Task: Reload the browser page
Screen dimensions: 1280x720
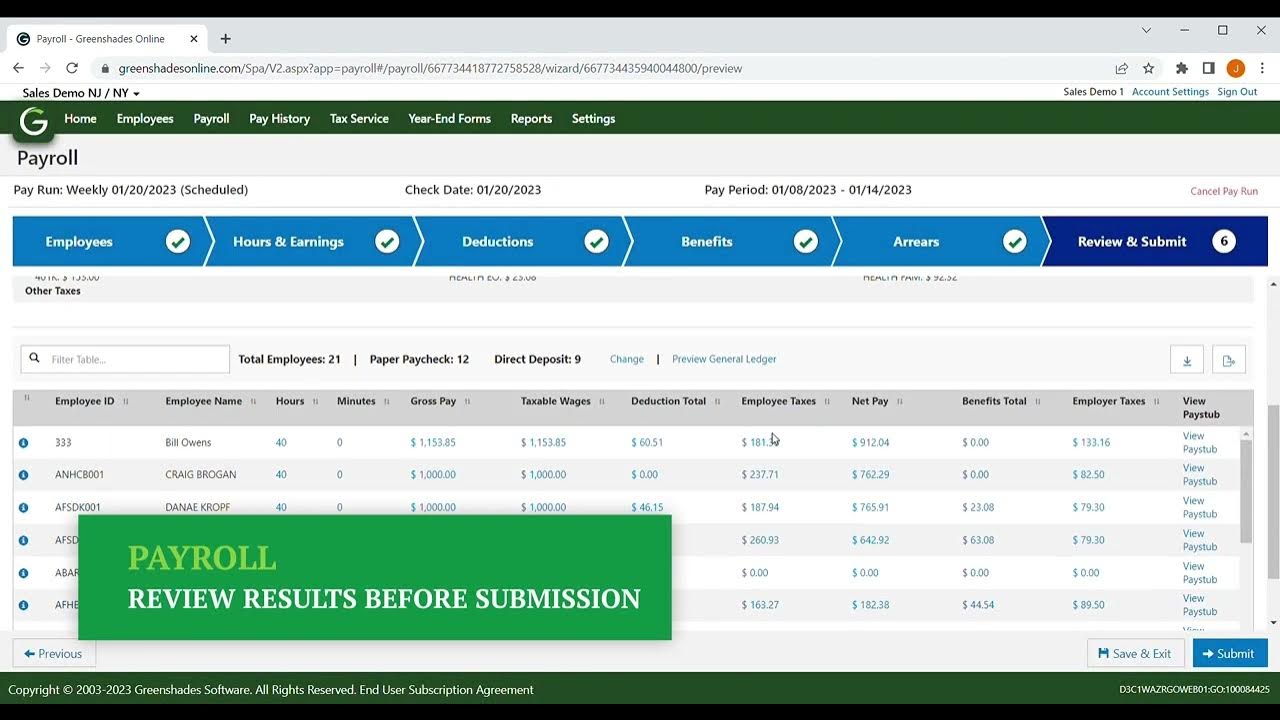Action: pyautogui.click(x=72, y=68)
